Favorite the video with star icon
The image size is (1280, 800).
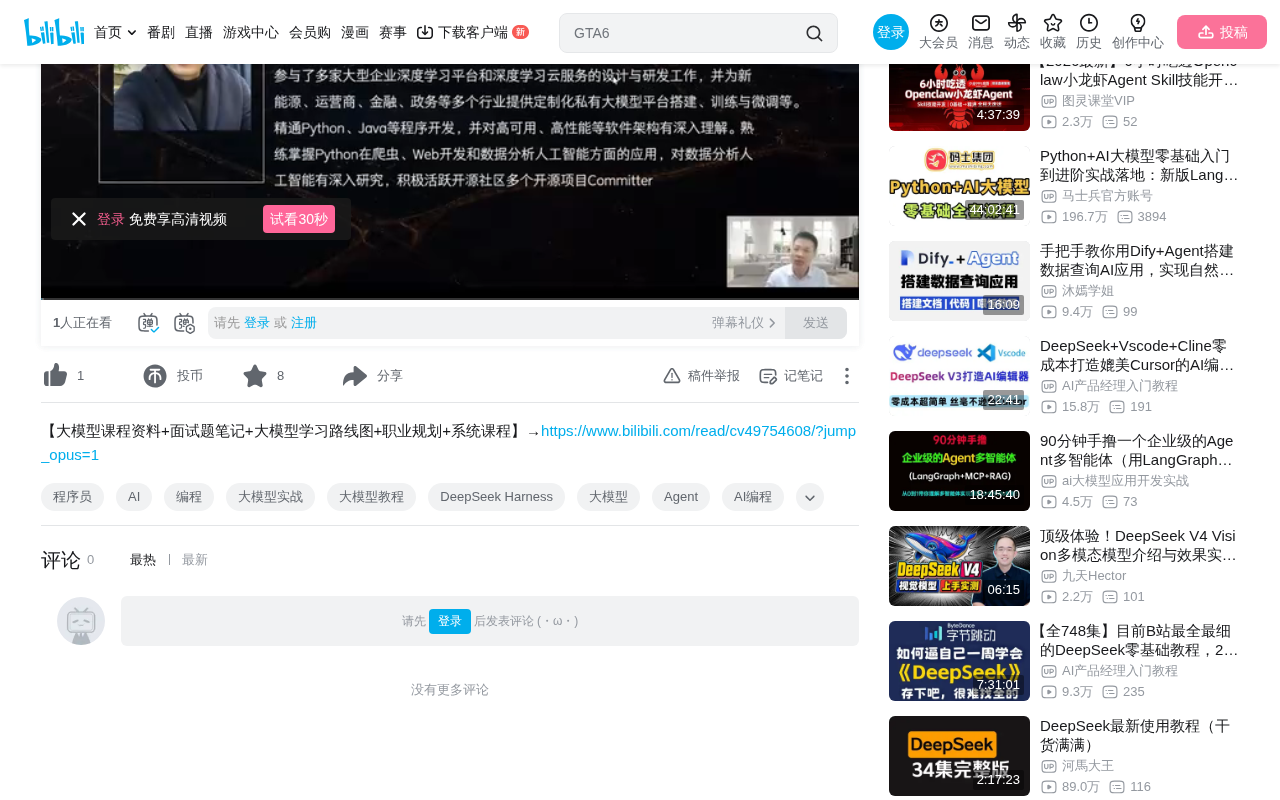pos(255,376)
